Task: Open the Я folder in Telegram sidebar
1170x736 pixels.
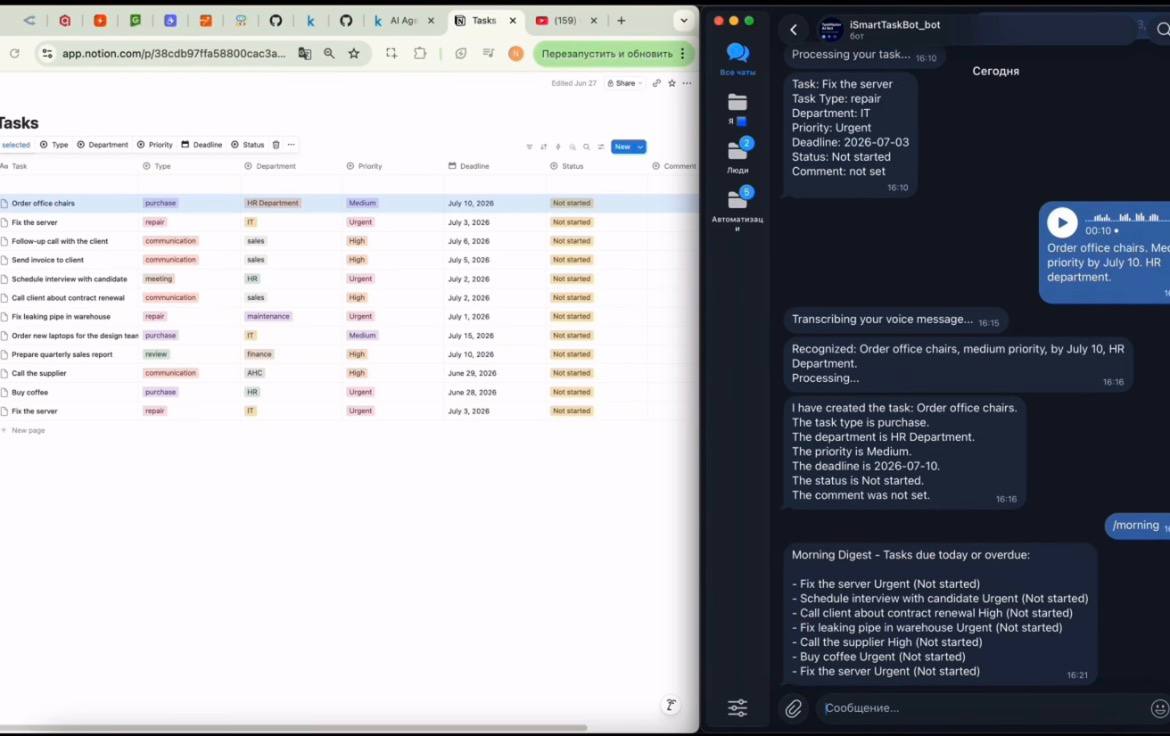Action: (x=737, y=108)
